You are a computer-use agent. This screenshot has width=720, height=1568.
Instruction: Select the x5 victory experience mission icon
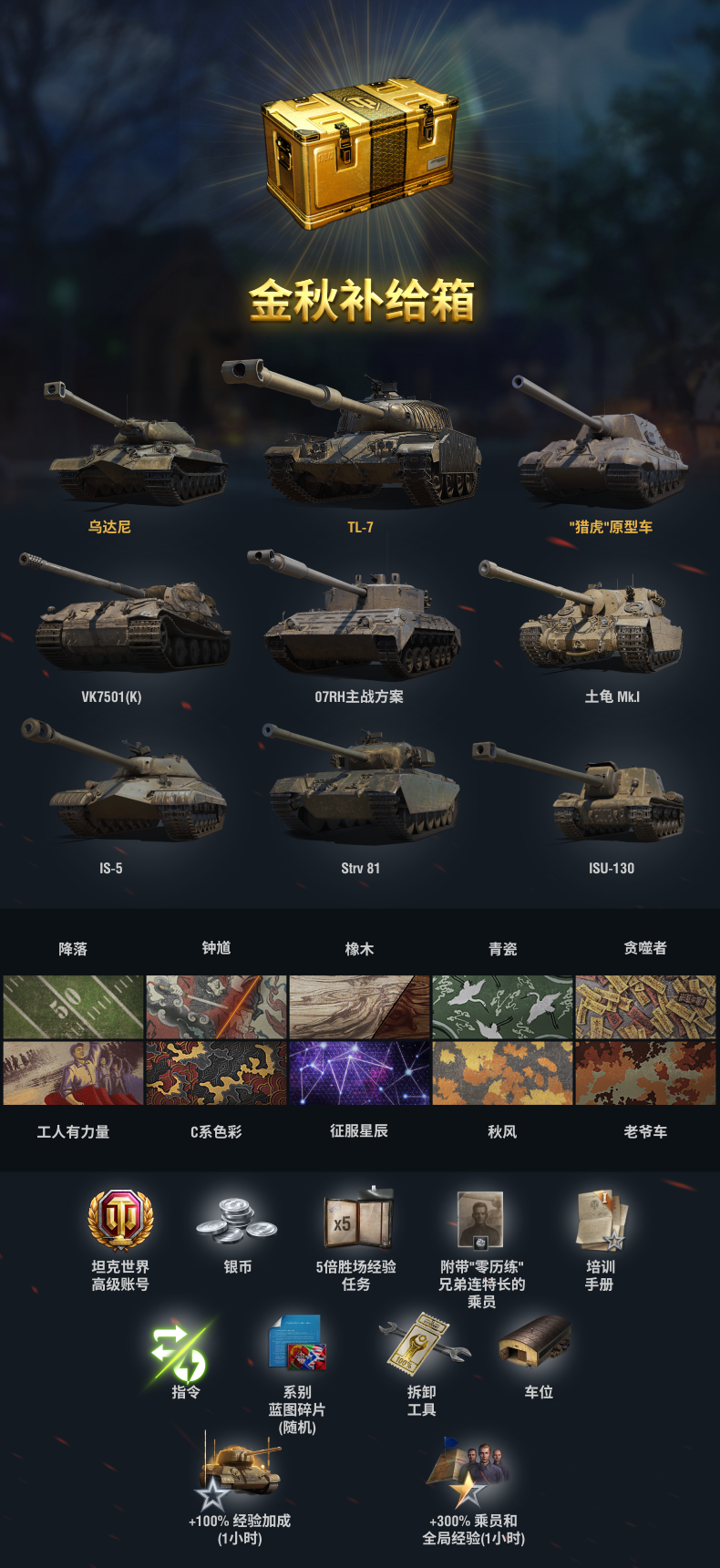pyautogui.click(x=358, y=1219)
